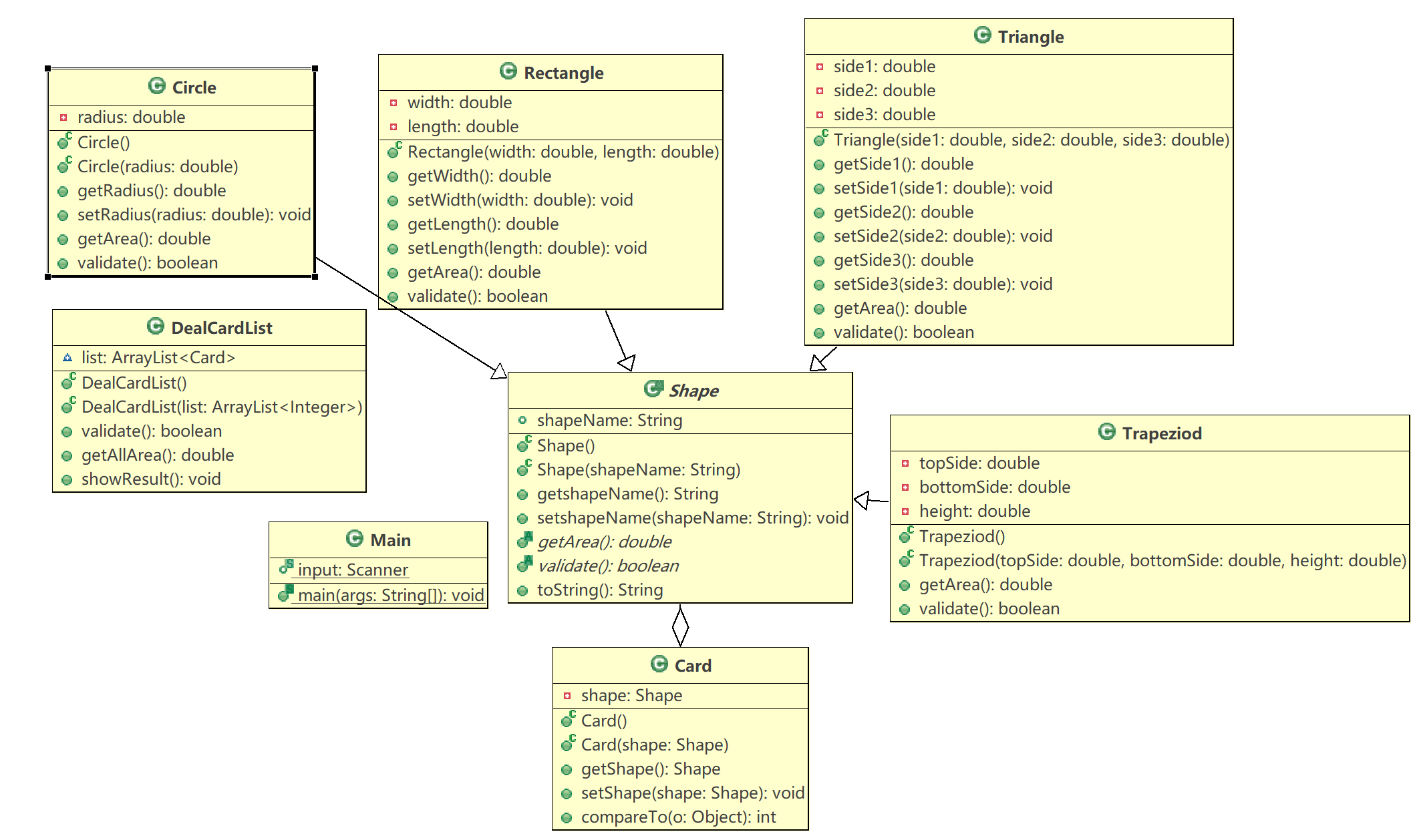
Task: Click the abstract Shape class icon
Action: click(x=653, y=389)
